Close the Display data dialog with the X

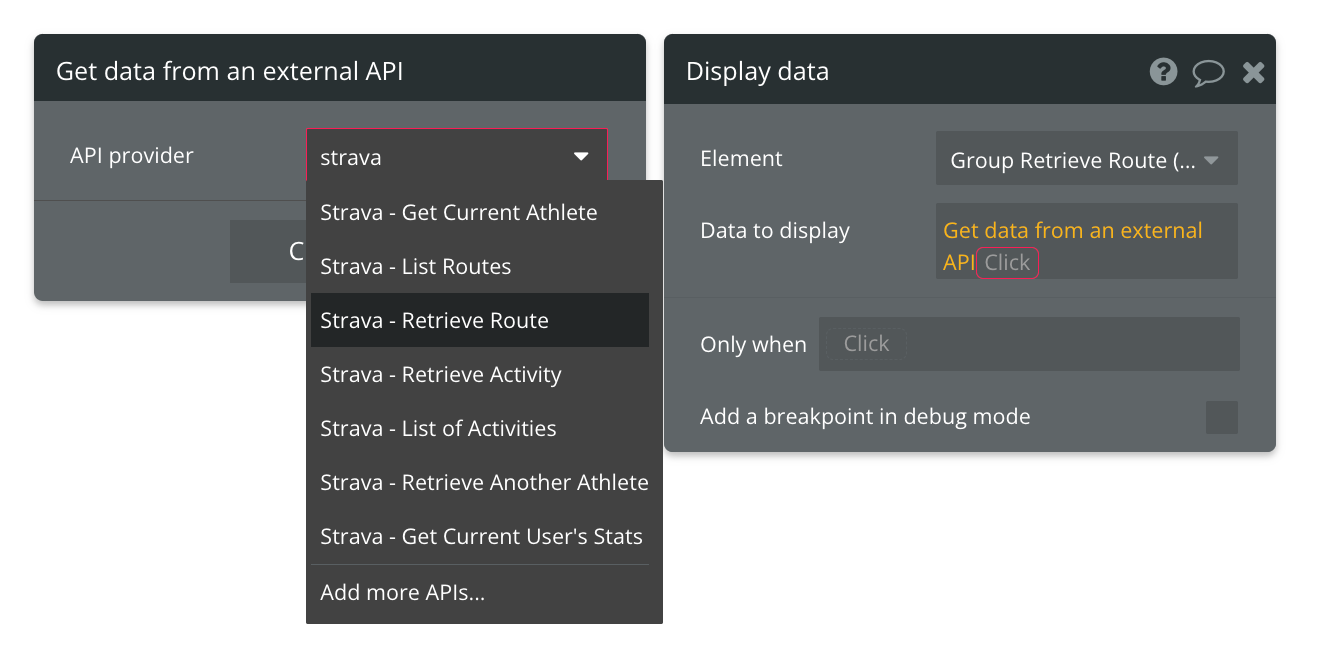1253,71
